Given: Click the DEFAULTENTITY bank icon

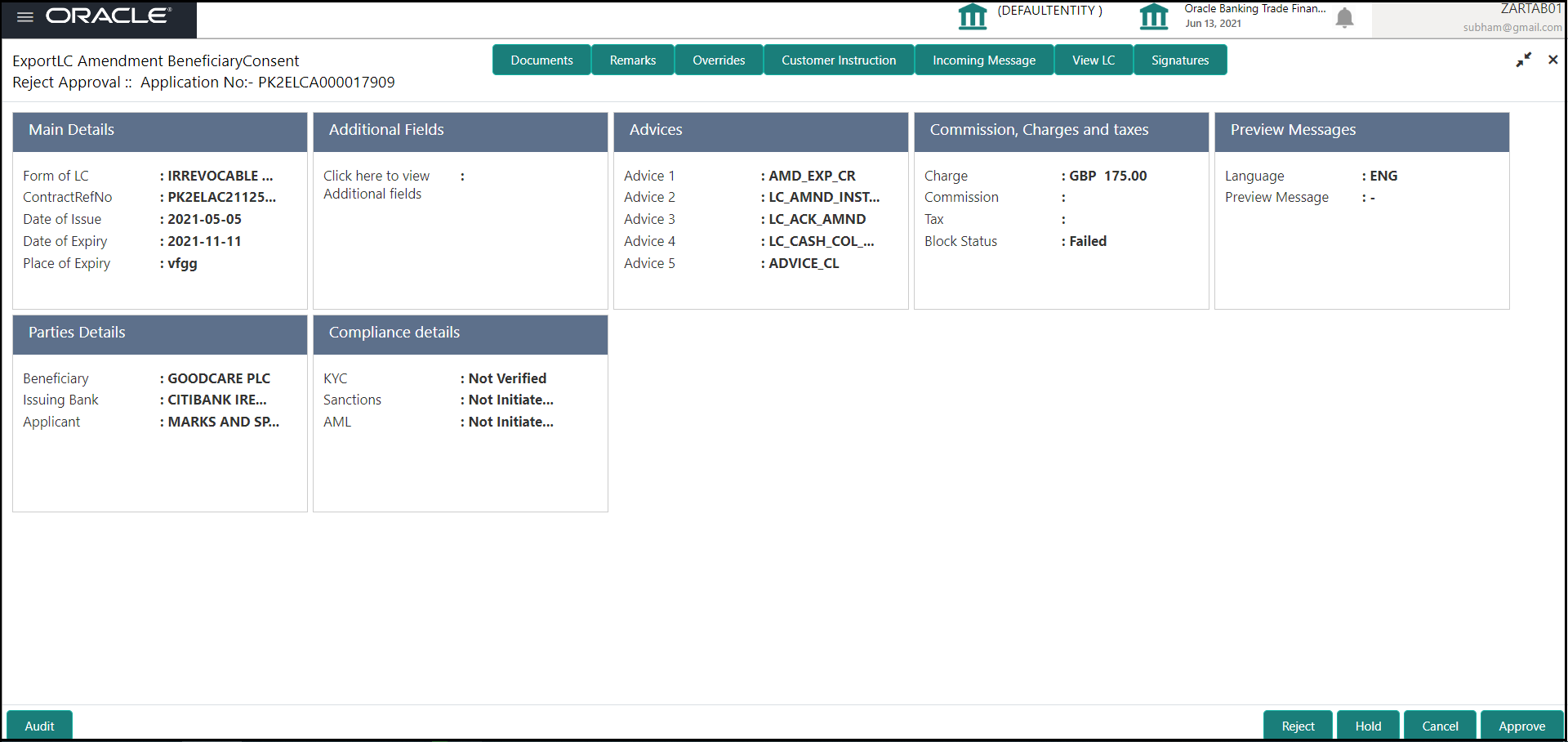Looking at the screenshot, I should pos(973,16).
